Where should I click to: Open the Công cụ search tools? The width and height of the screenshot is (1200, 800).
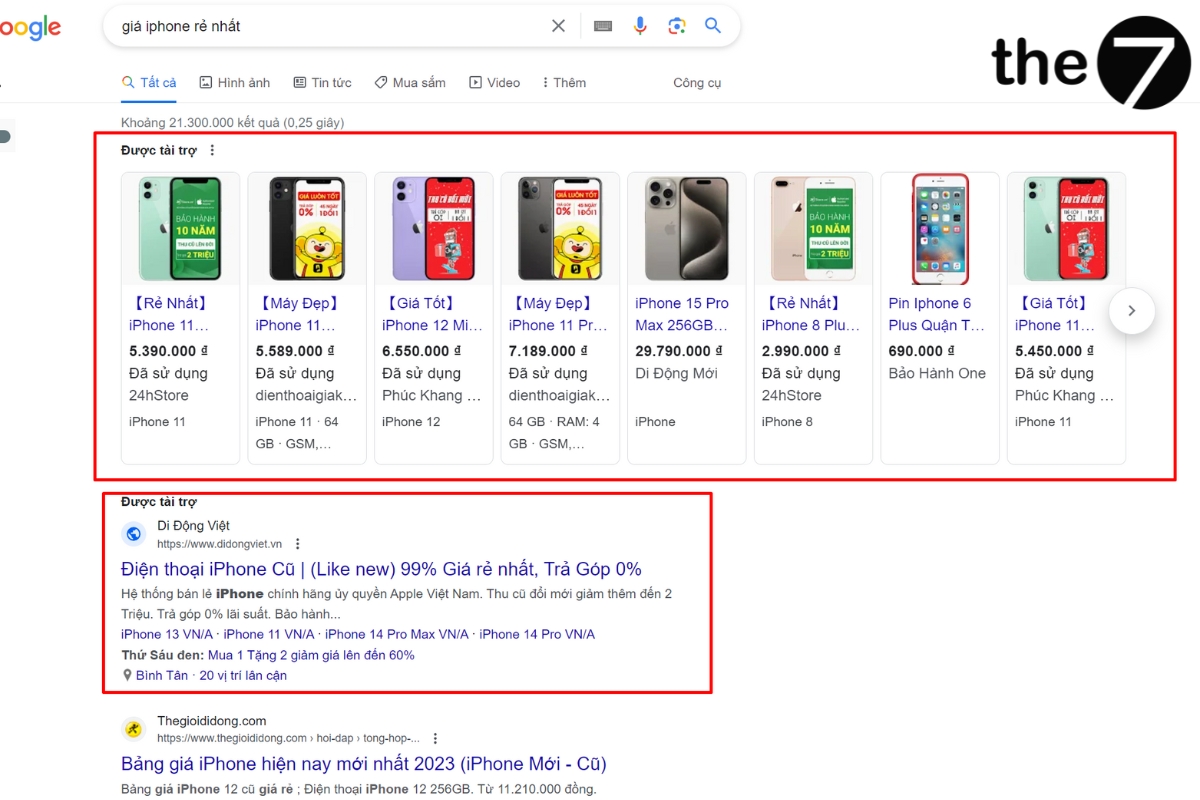click(x=697, y=82)
